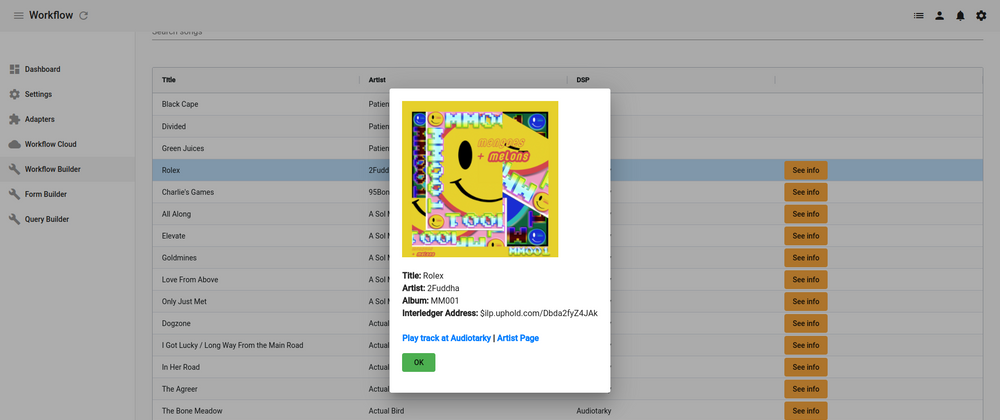The width and height of the screenshot is (1000, 420).
Task: Open the Artist Page link
Action: click(518, 338)
